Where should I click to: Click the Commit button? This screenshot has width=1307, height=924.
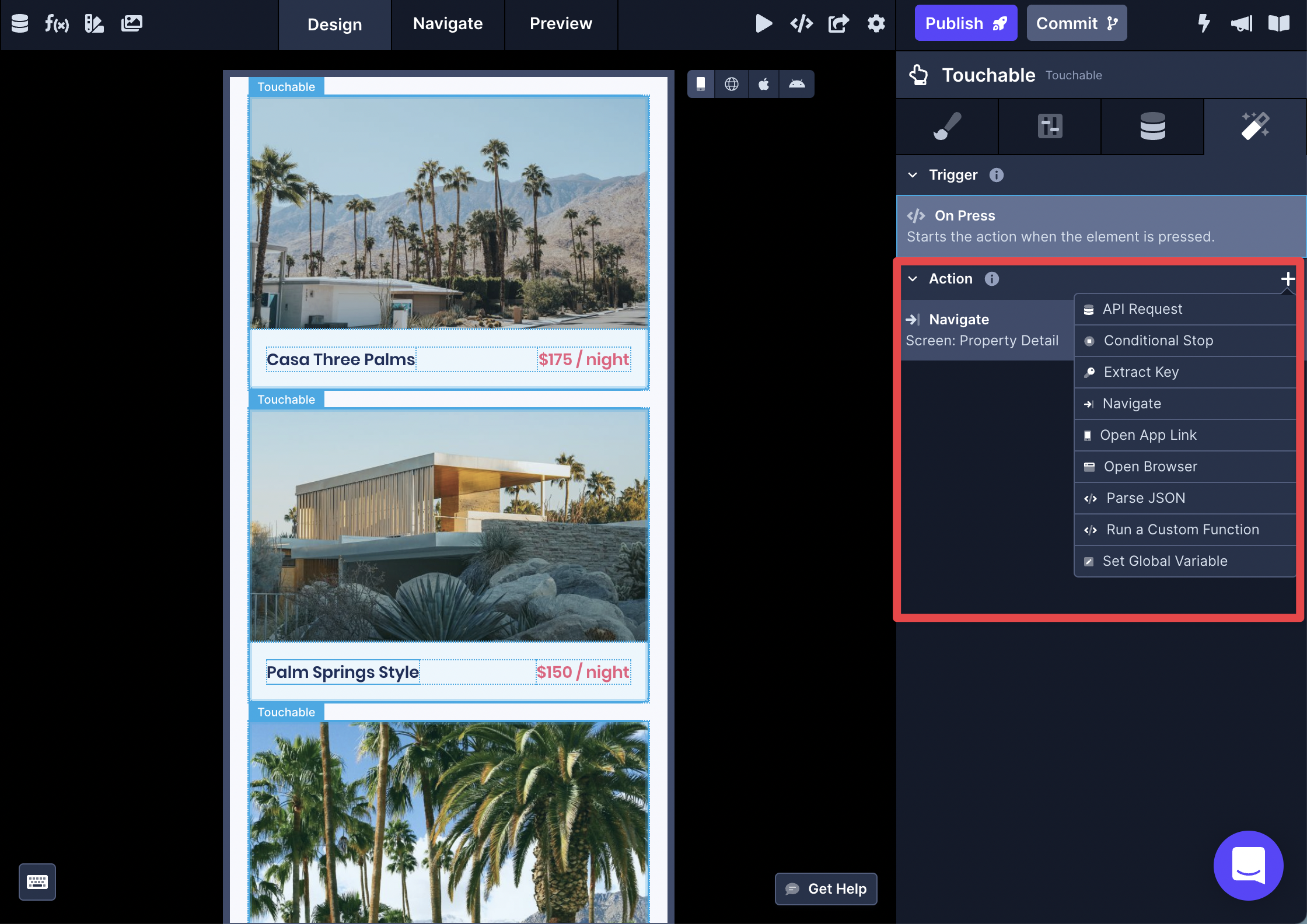point(1077,23)
